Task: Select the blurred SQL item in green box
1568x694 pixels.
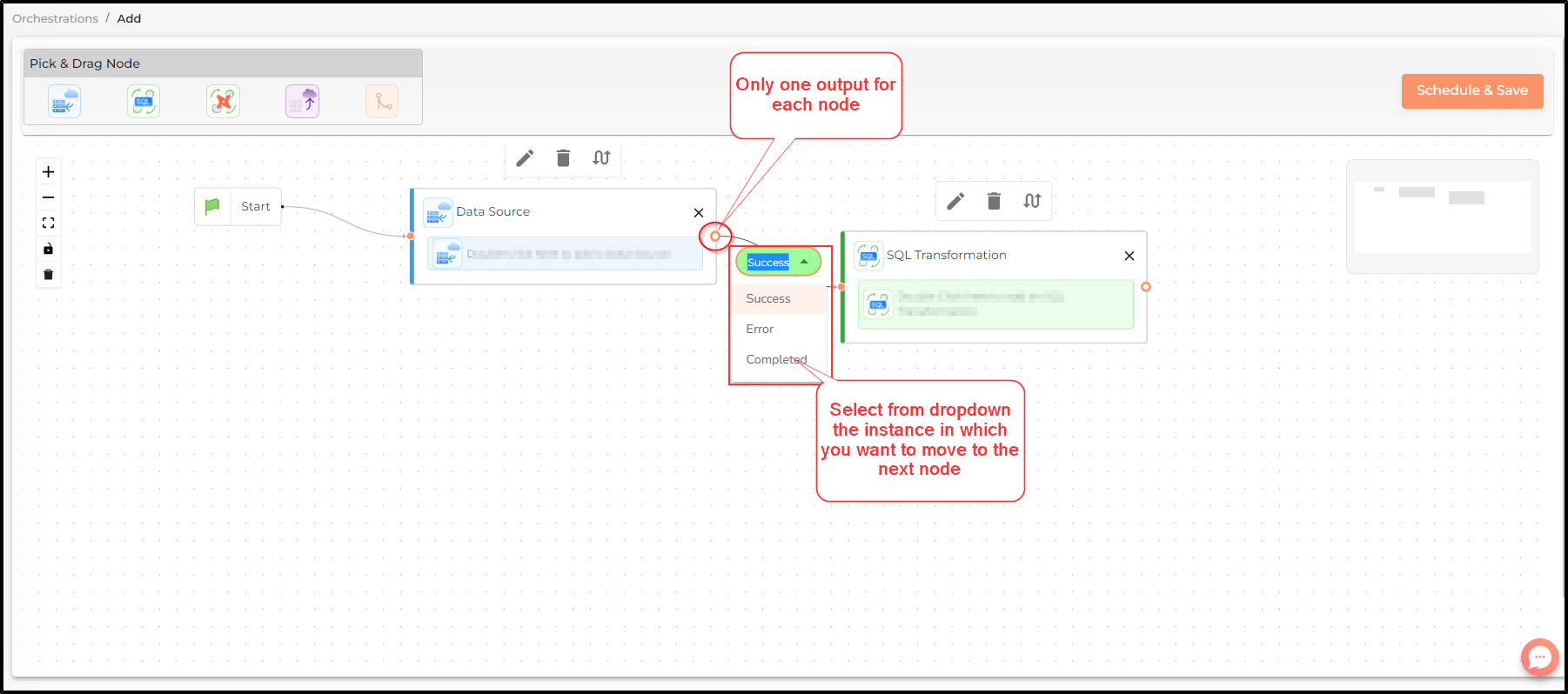Action: pos(995,304)
